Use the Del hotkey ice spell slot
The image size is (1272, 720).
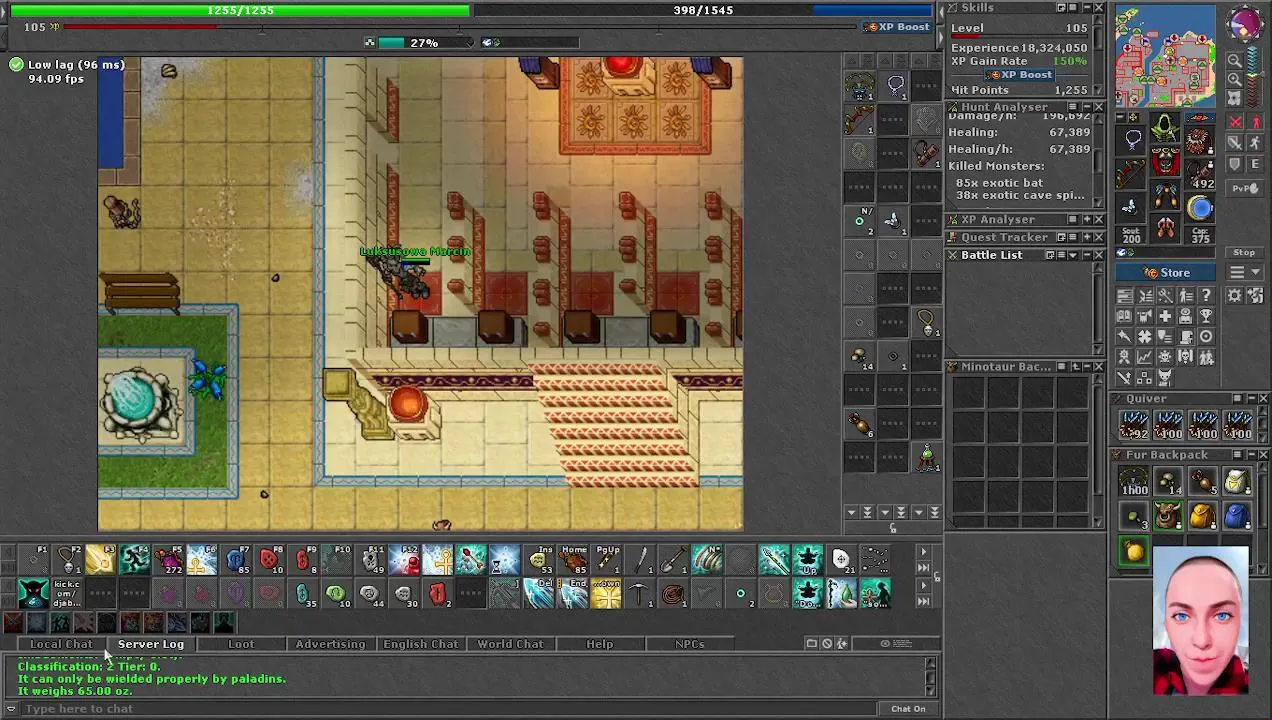coord(540,593)
